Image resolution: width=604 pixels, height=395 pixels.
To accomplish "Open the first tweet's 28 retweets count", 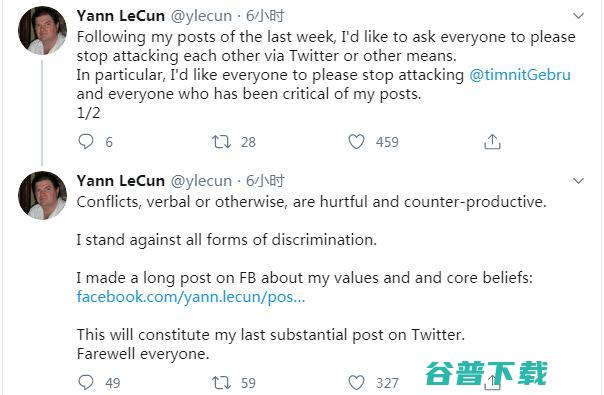I will tap(248, 142).
